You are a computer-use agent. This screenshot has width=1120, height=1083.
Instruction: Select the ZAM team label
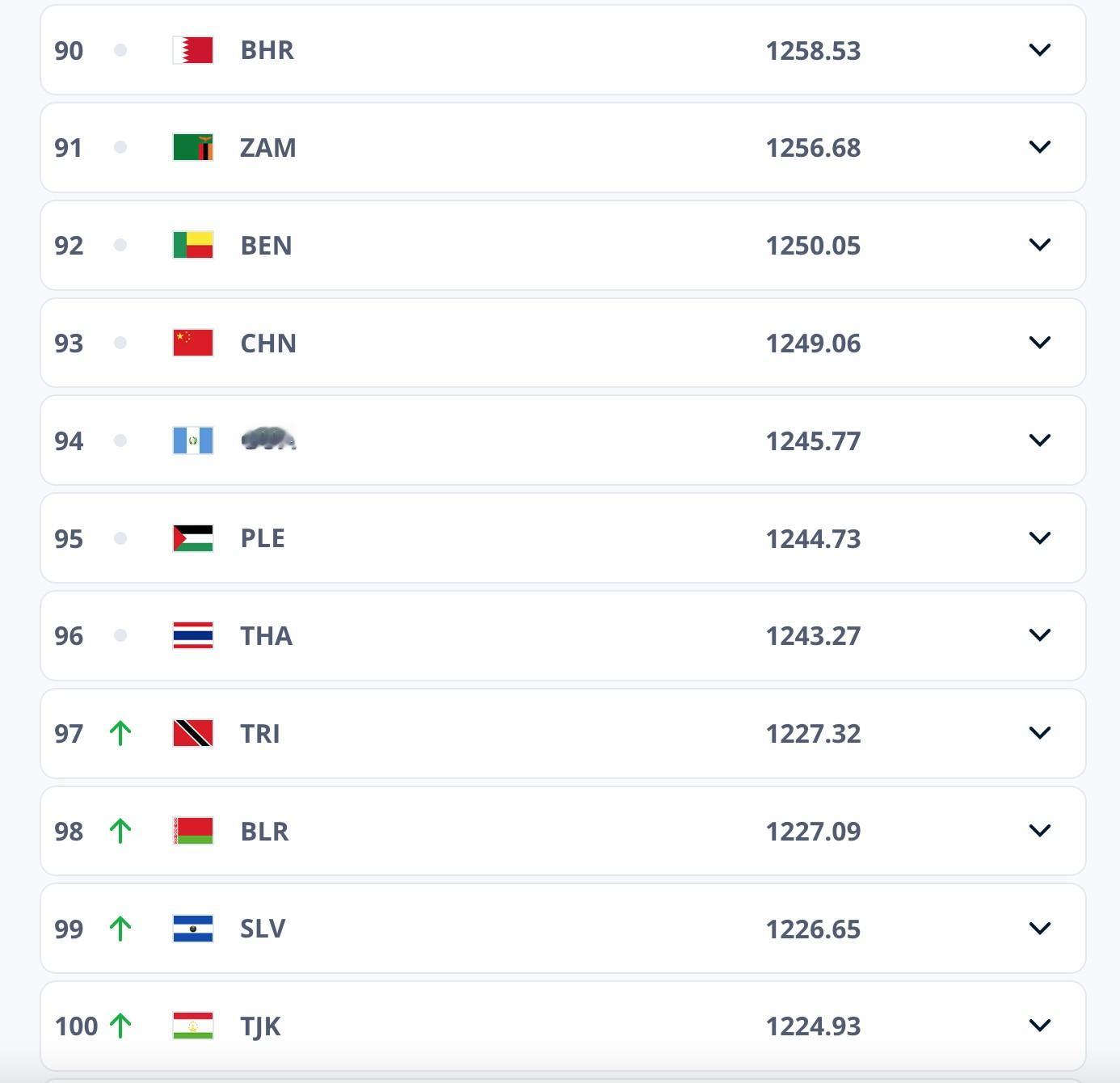267,148
